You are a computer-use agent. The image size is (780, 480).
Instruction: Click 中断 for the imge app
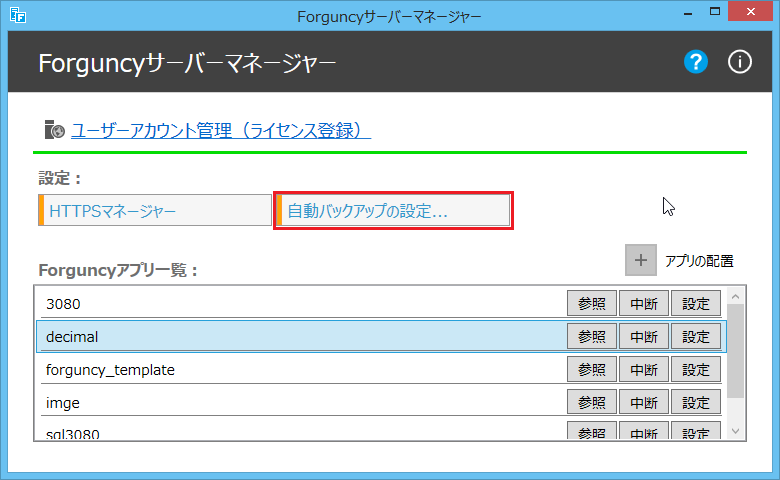(644, 402)
